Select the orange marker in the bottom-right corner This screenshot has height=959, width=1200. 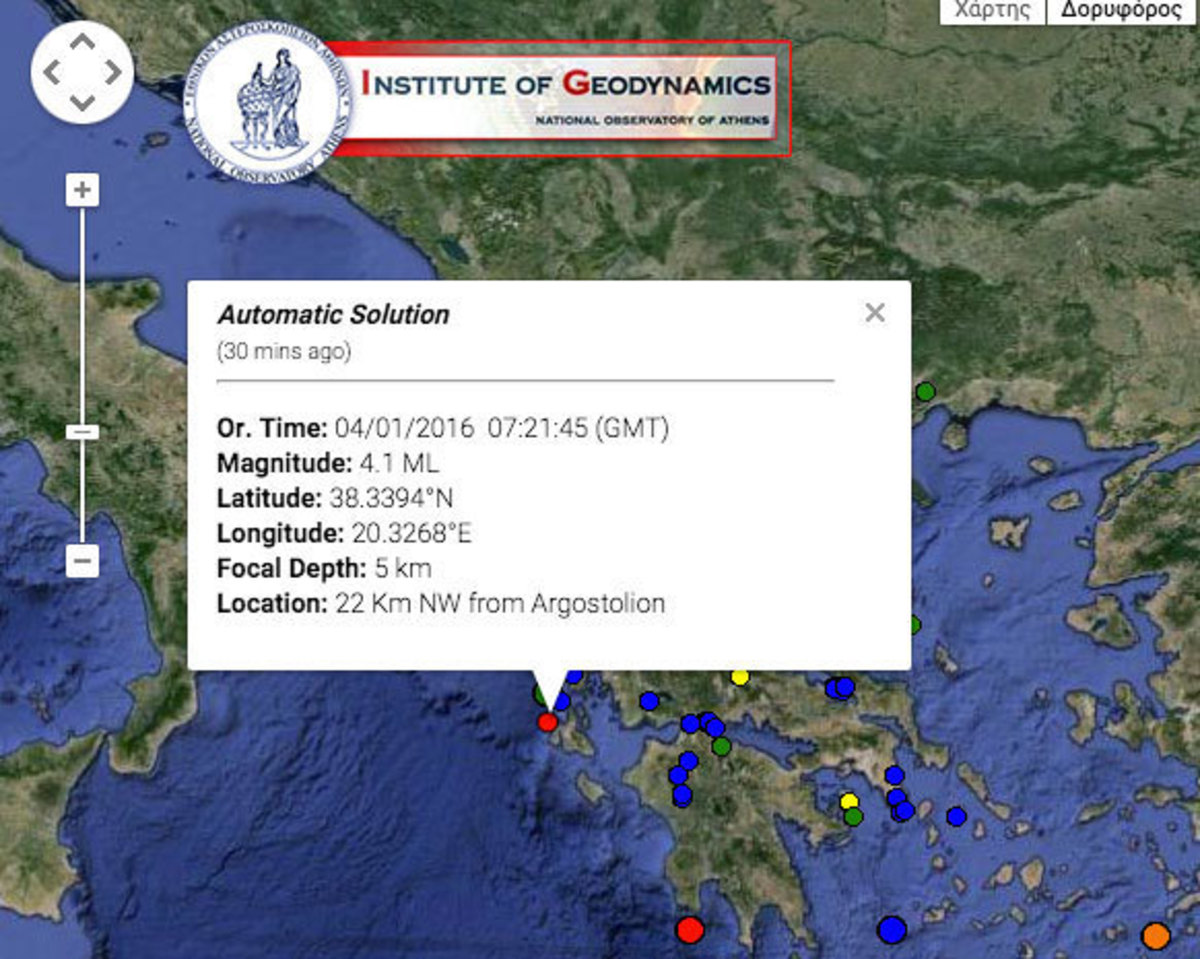1156,936
